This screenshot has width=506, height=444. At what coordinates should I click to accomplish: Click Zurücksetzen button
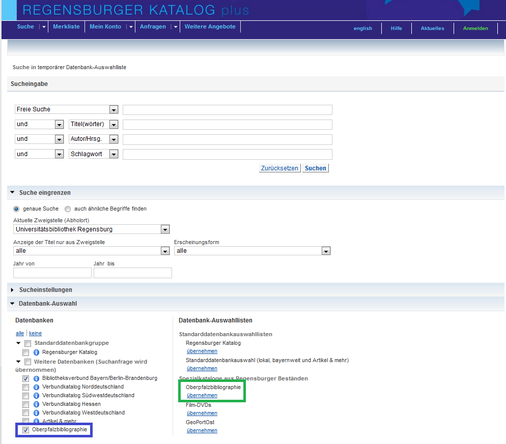tap(280, 168)
